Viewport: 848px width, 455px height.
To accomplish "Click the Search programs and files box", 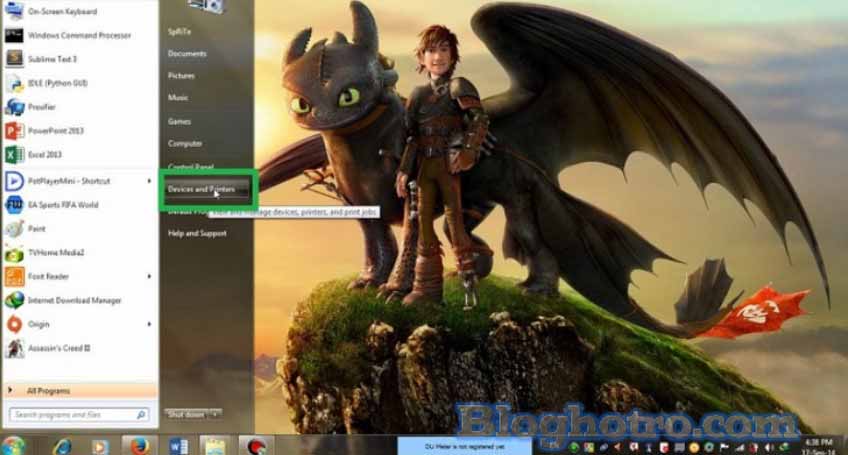I will point(72,414).
